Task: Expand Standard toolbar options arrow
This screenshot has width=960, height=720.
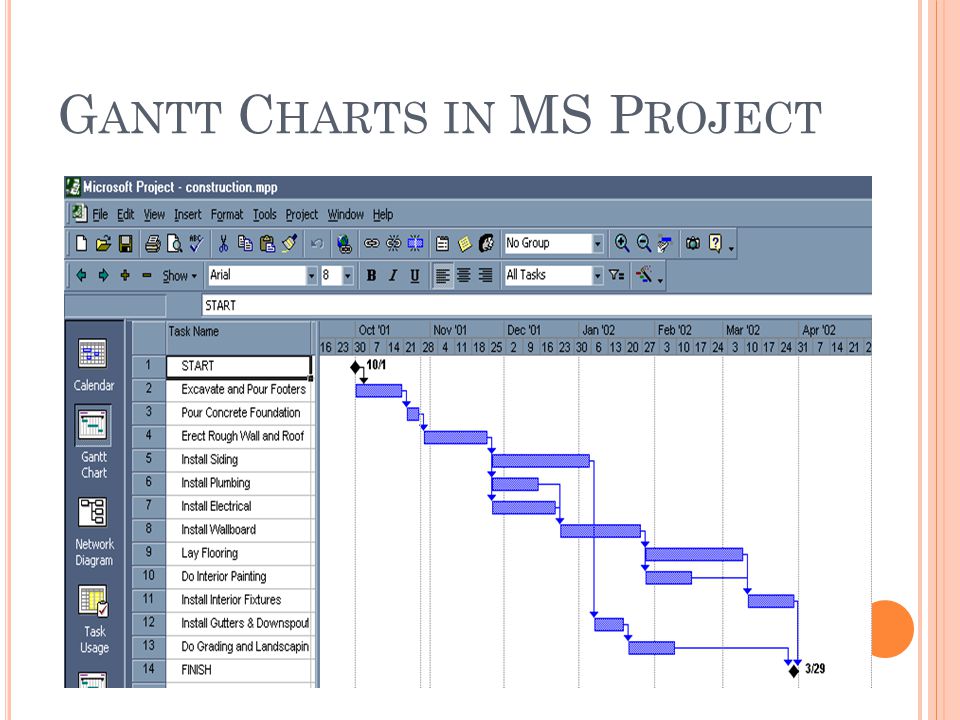Action: [731, 248]
